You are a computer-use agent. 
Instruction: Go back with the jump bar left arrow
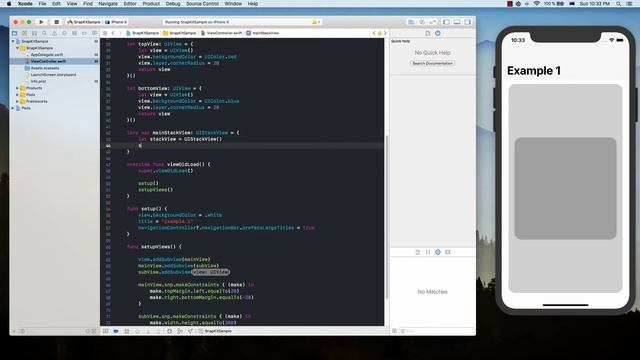(113, 33)
